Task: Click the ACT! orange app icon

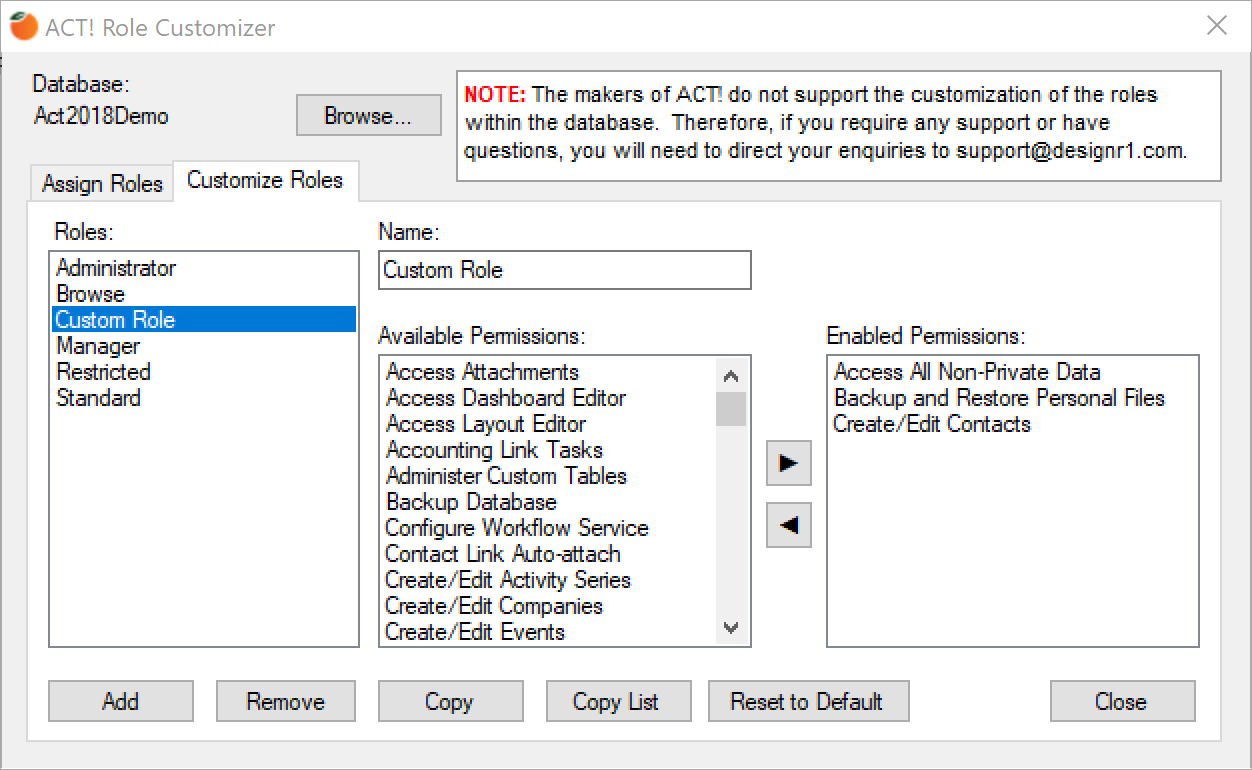Action: [x=24, y=27]
